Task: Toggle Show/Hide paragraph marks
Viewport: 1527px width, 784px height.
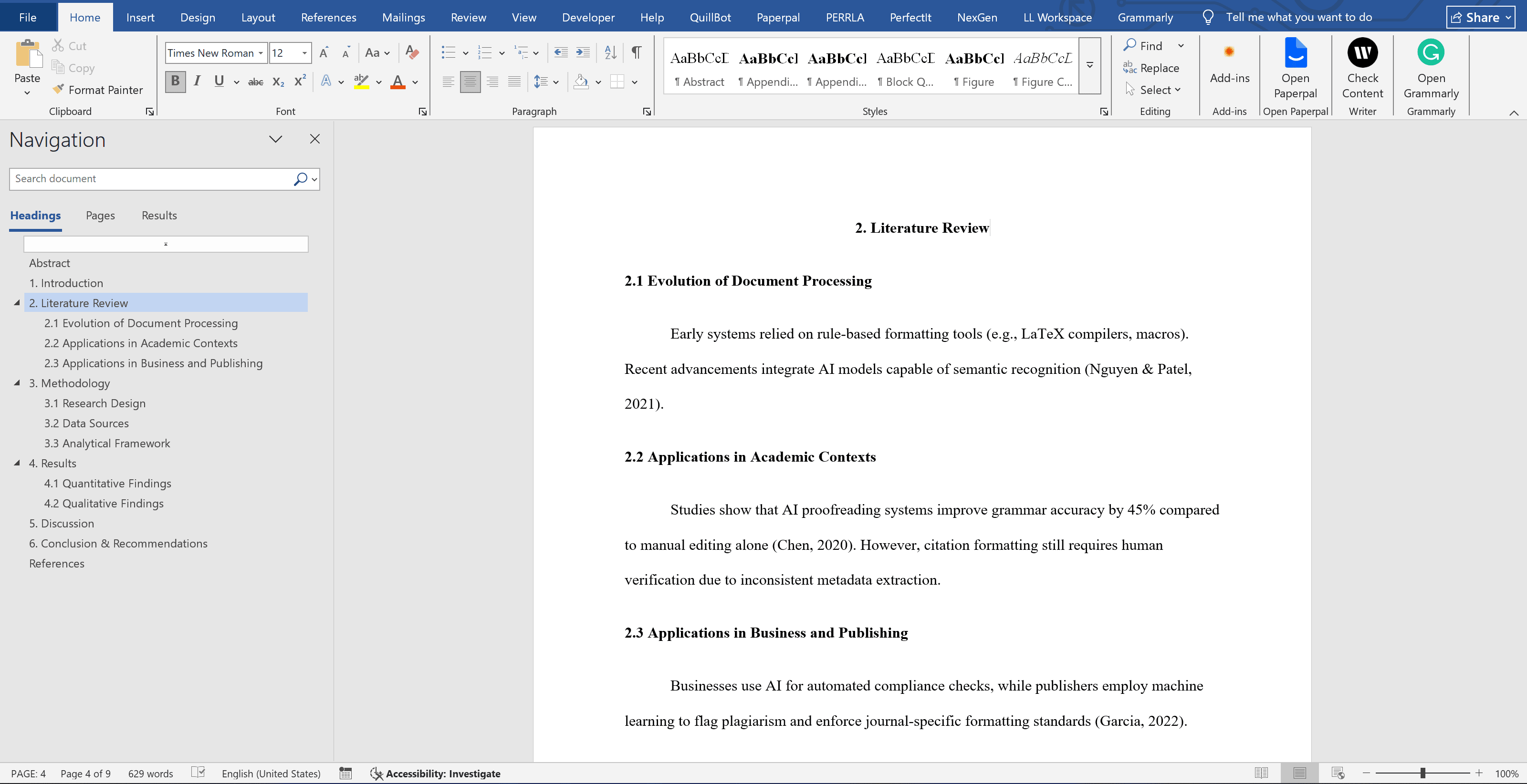Action: [x=636, y=53]
